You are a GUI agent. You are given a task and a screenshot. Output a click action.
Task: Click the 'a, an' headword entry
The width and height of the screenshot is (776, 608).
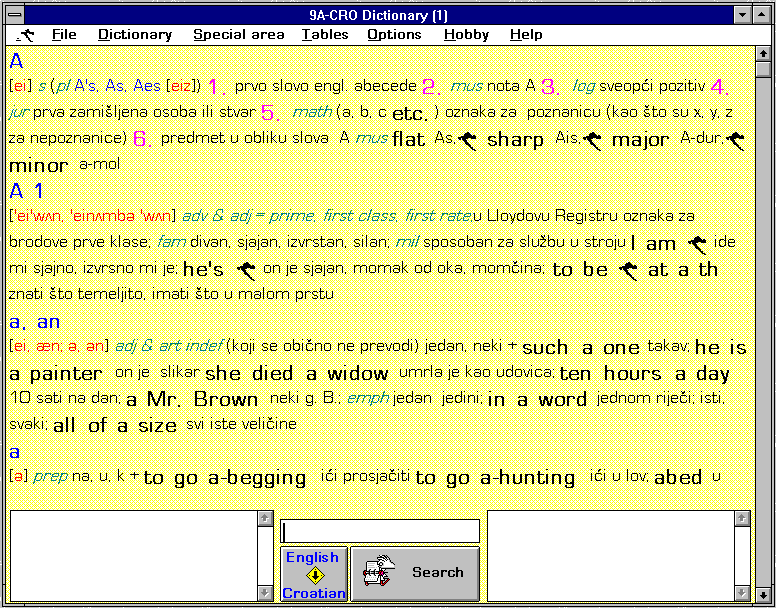point(35,322)
